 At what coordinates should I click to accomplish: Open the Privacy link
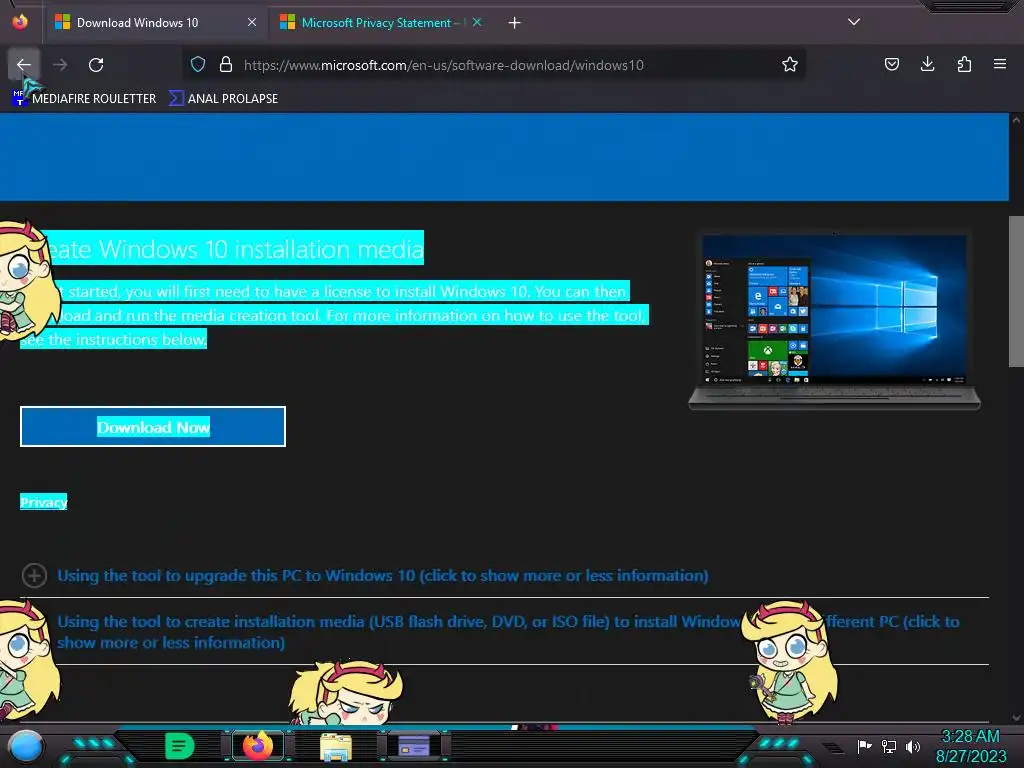pos(44,502)
